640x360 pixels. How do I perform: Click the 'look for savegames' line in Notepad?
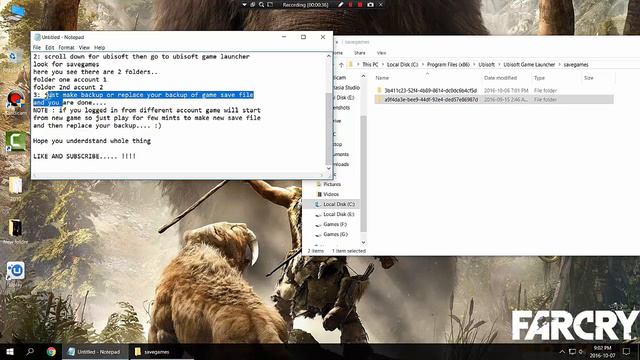click(66, 64)
